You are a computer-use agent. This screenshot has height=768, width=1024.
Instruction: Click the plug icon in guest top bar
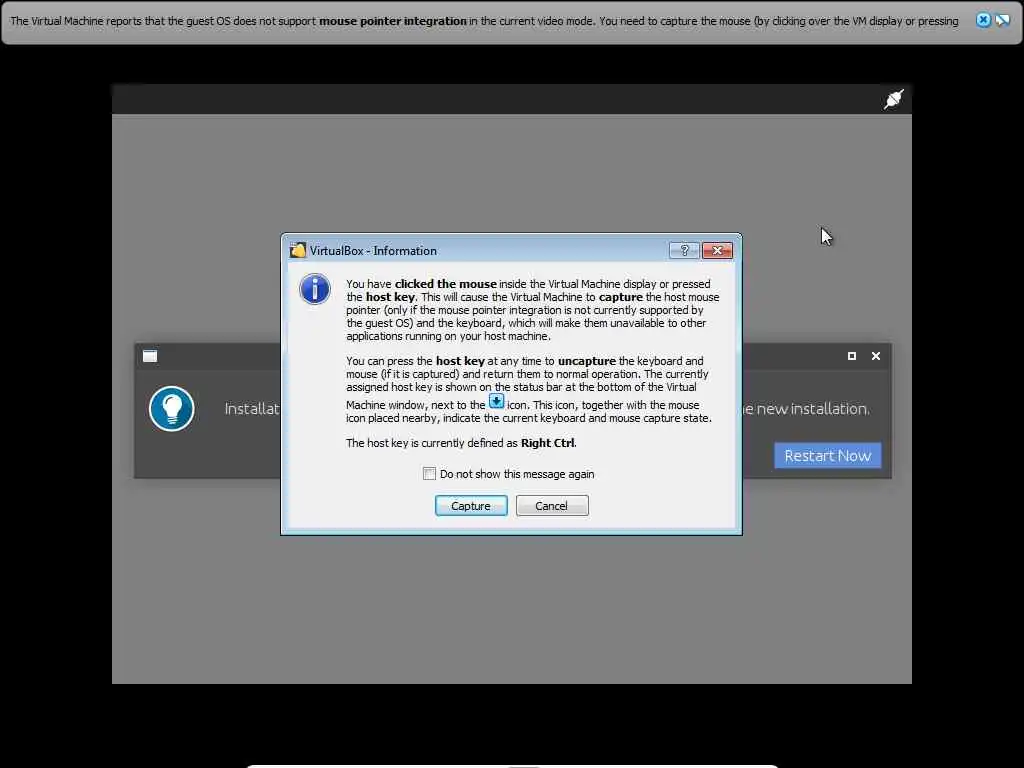coord(893,99)
